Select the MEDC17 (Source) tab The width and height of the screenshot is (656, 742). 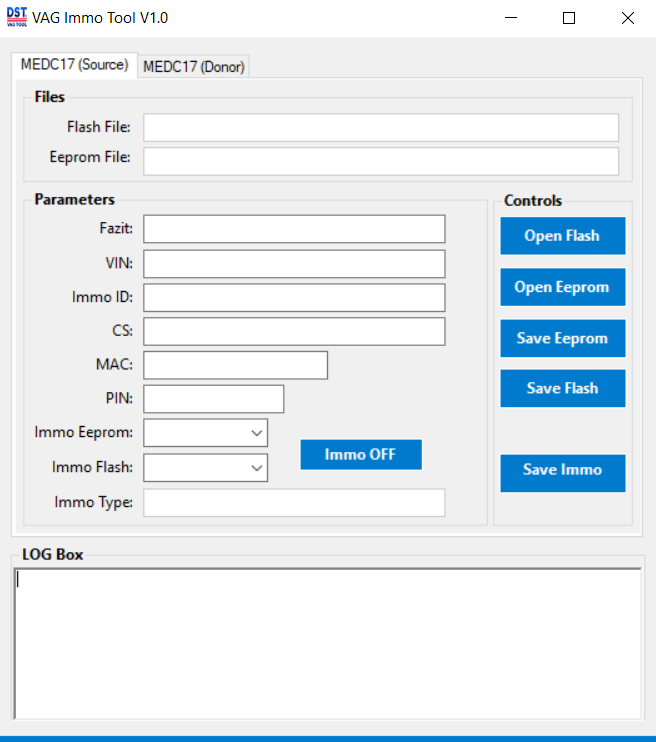tap(74, 65)
